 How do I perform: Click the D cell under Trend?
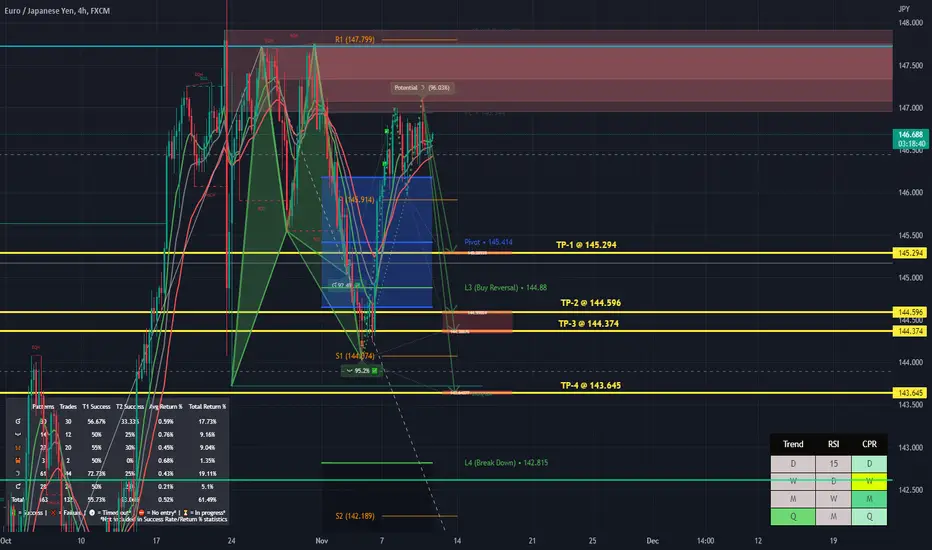[793, 463]
